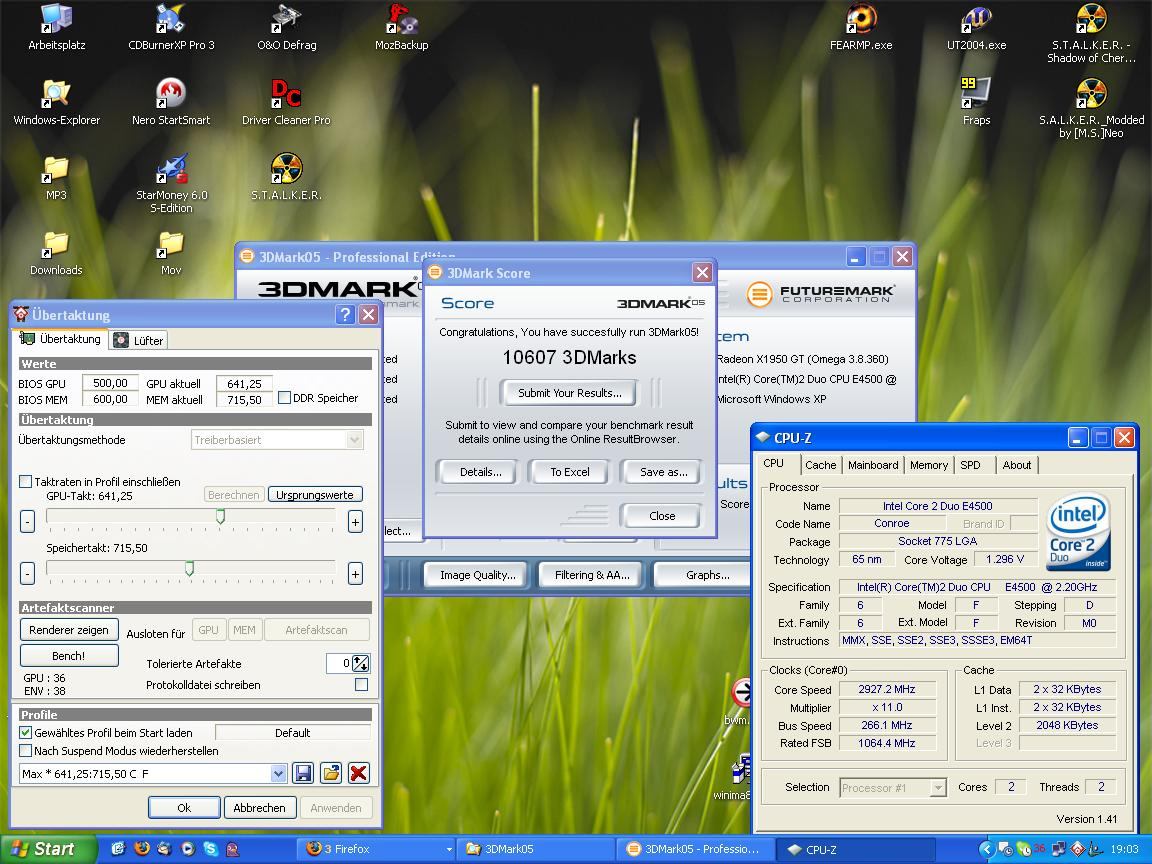Select S.A.L.K.E.R. Modded by Neo icon
Screen dimensions: 1152x864
click(x=1091, y=108)
